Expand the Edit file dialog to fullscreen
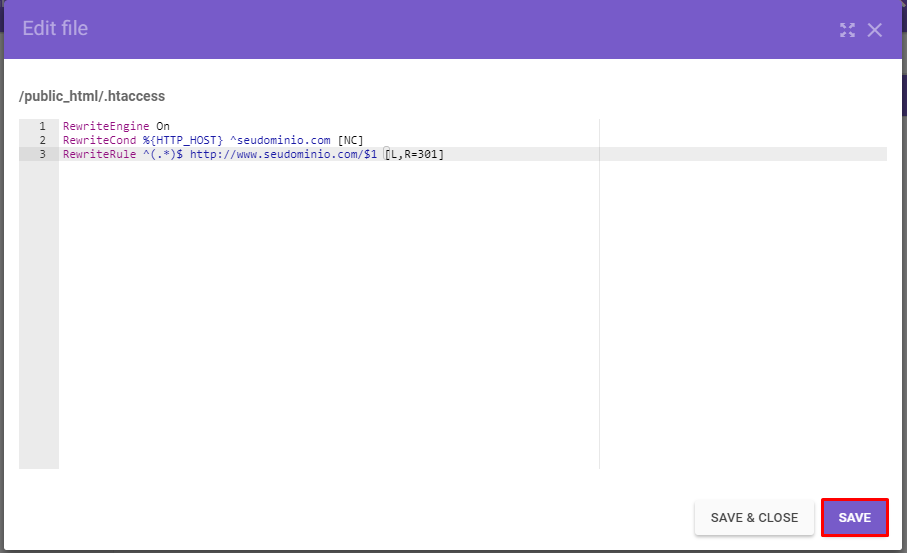This screenshot has width=907, height=553. click(847, 30)
